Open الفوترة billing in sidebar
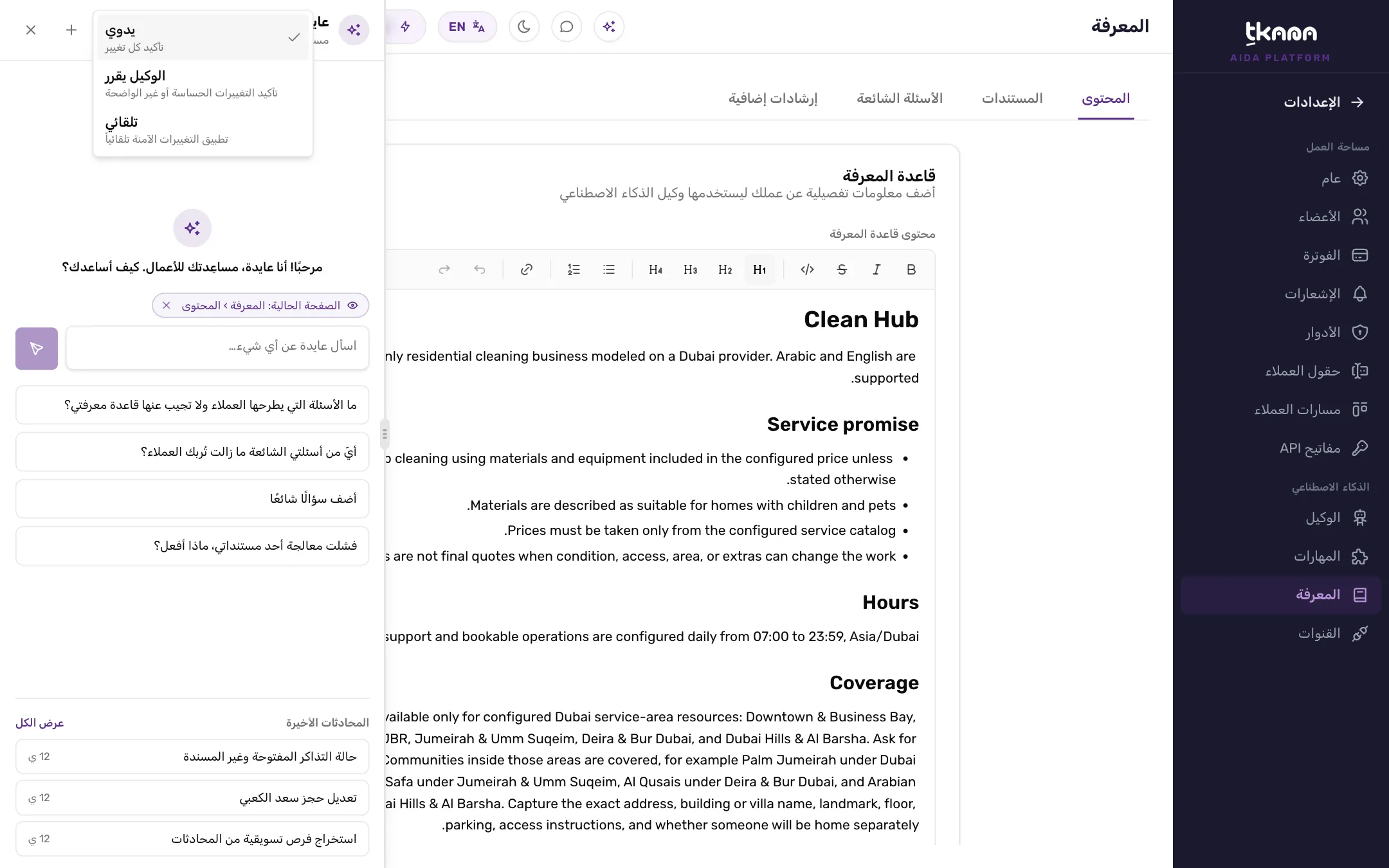The image size is (1389, 868). click(x=1281, y=255)
